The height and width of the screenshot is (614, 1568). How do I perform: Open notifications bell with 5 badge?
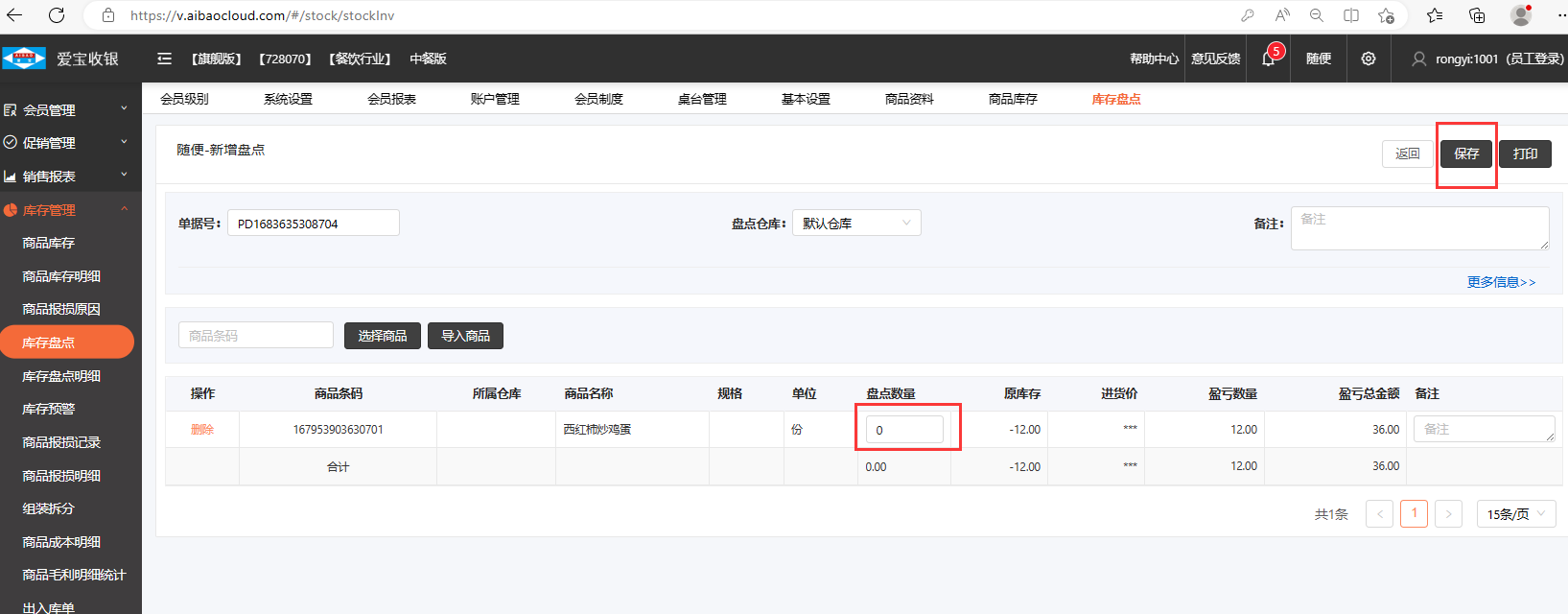pos(1269,58)
